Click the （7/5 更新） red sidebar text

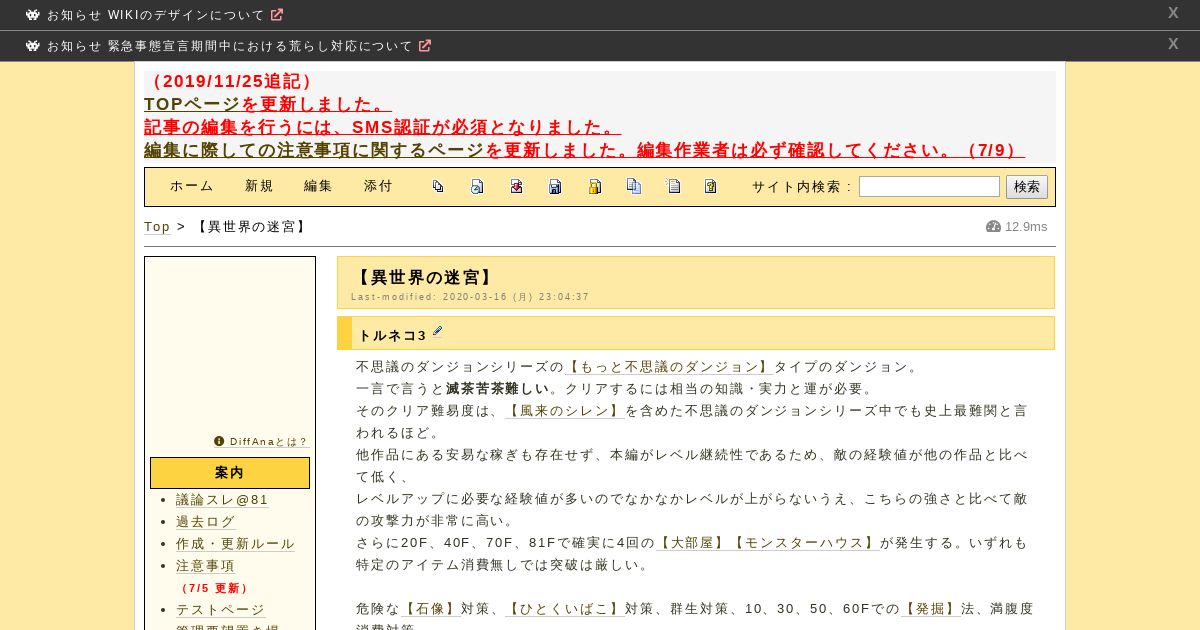click(214, 588)
